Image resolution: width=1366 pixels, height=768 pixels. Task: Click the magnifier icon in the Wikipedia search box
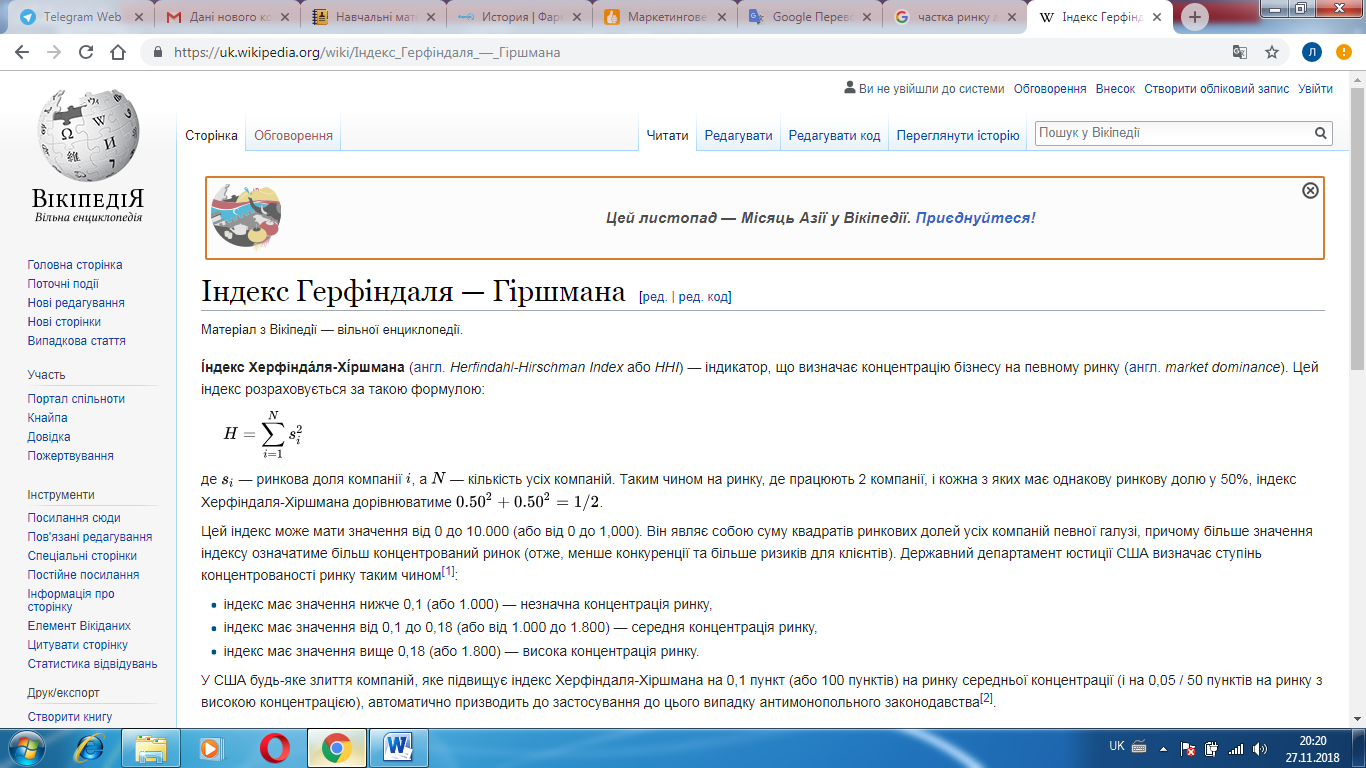coord(1321,133)
